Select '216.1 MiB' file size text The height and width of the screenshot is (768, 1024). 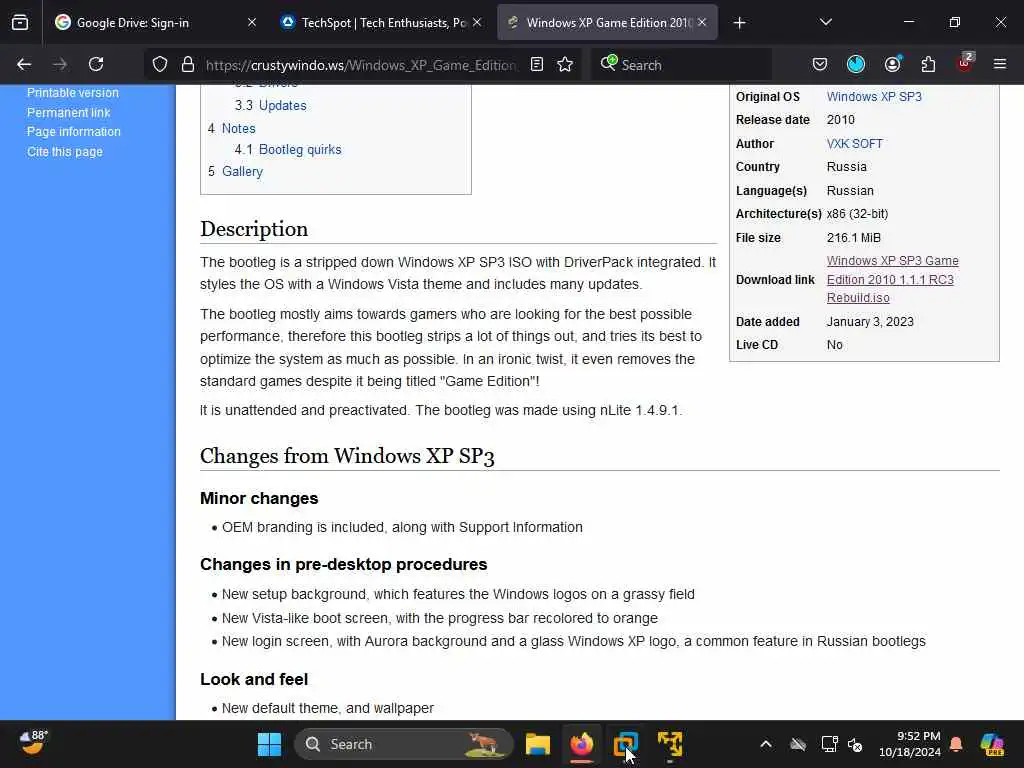click(x=854, y=238)
